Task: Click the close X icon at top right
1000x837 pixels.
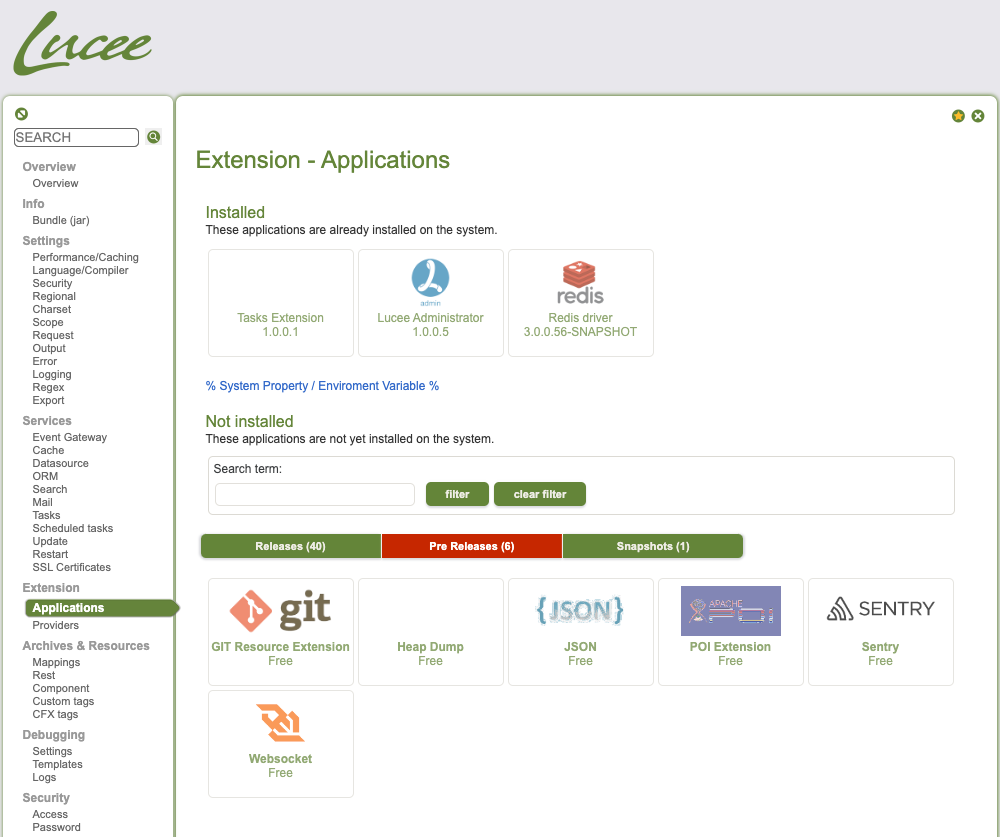Action: point(978,115)
